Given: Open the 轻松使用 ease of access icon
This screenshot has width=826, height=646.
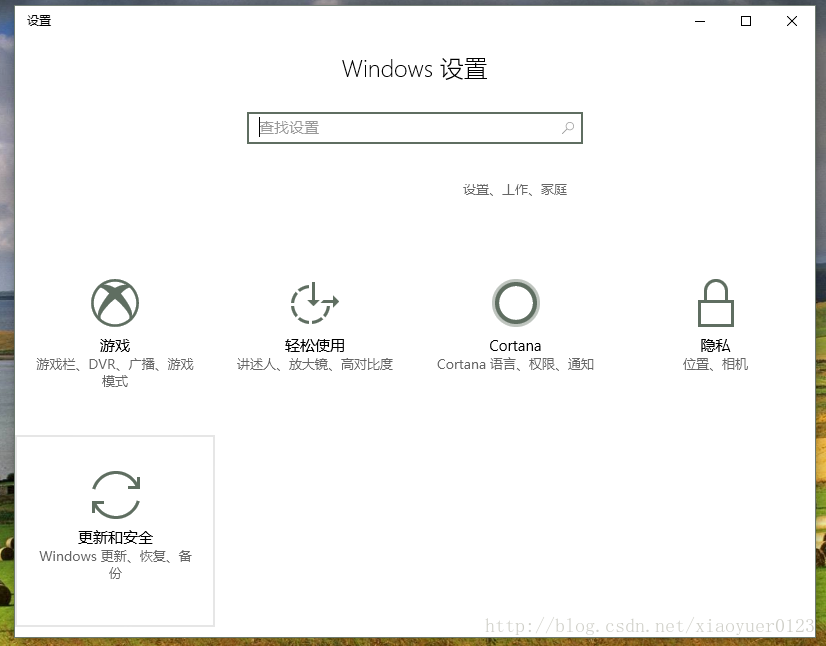Looking at the screenshot, I should point(314,302).
